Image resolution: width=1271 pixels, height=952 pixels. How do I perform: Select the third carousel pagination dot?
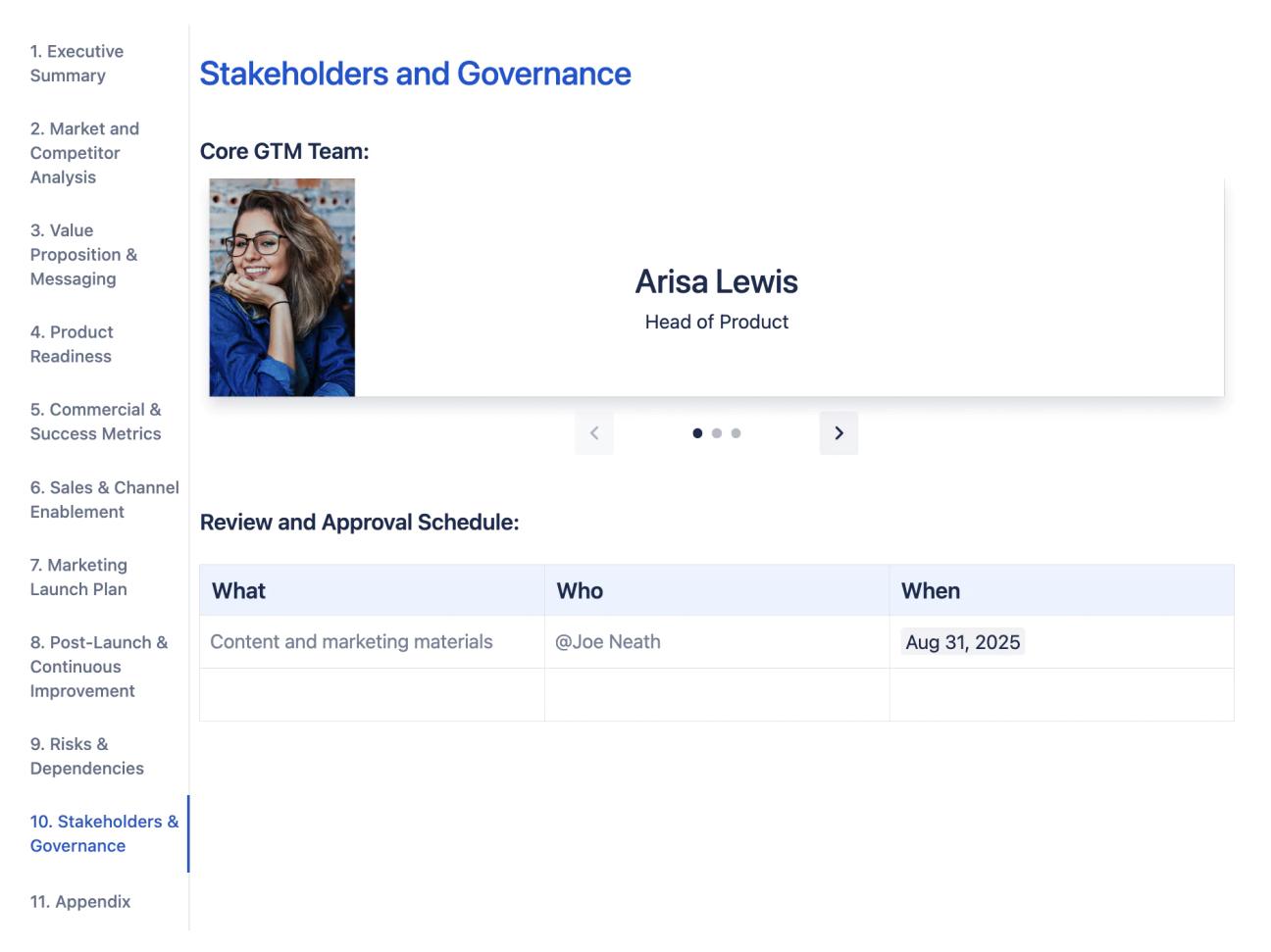click(x=736, y=431)
